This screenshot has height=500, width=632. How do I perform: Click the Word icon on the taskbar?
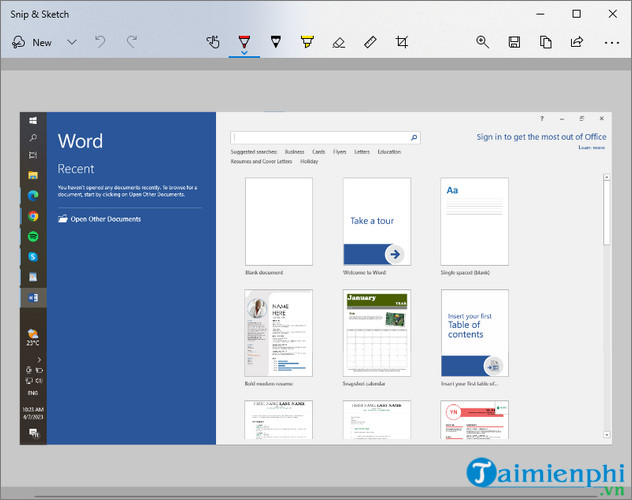click(x=33, y=298)
